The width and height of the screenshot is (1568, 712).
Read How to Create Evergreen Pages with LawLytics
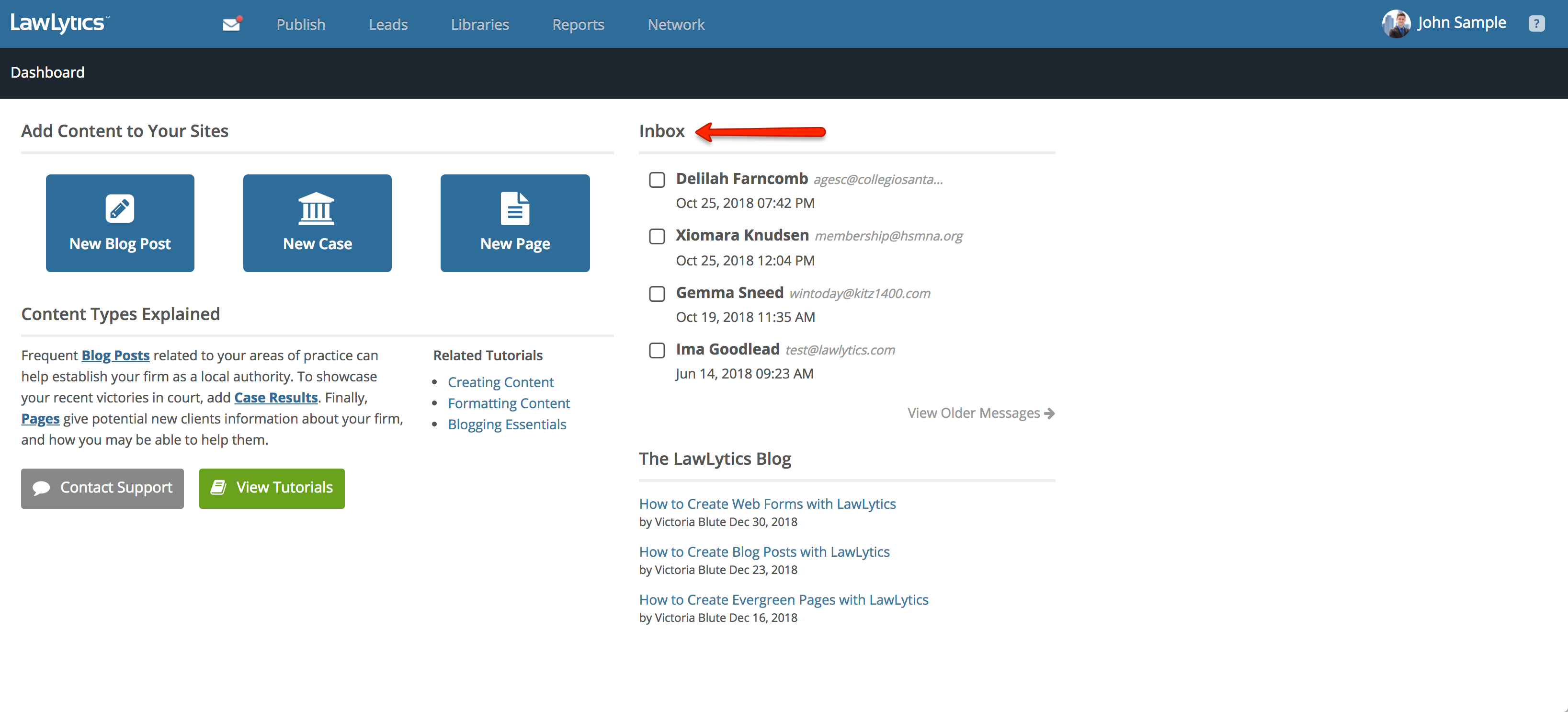point(784,599)
